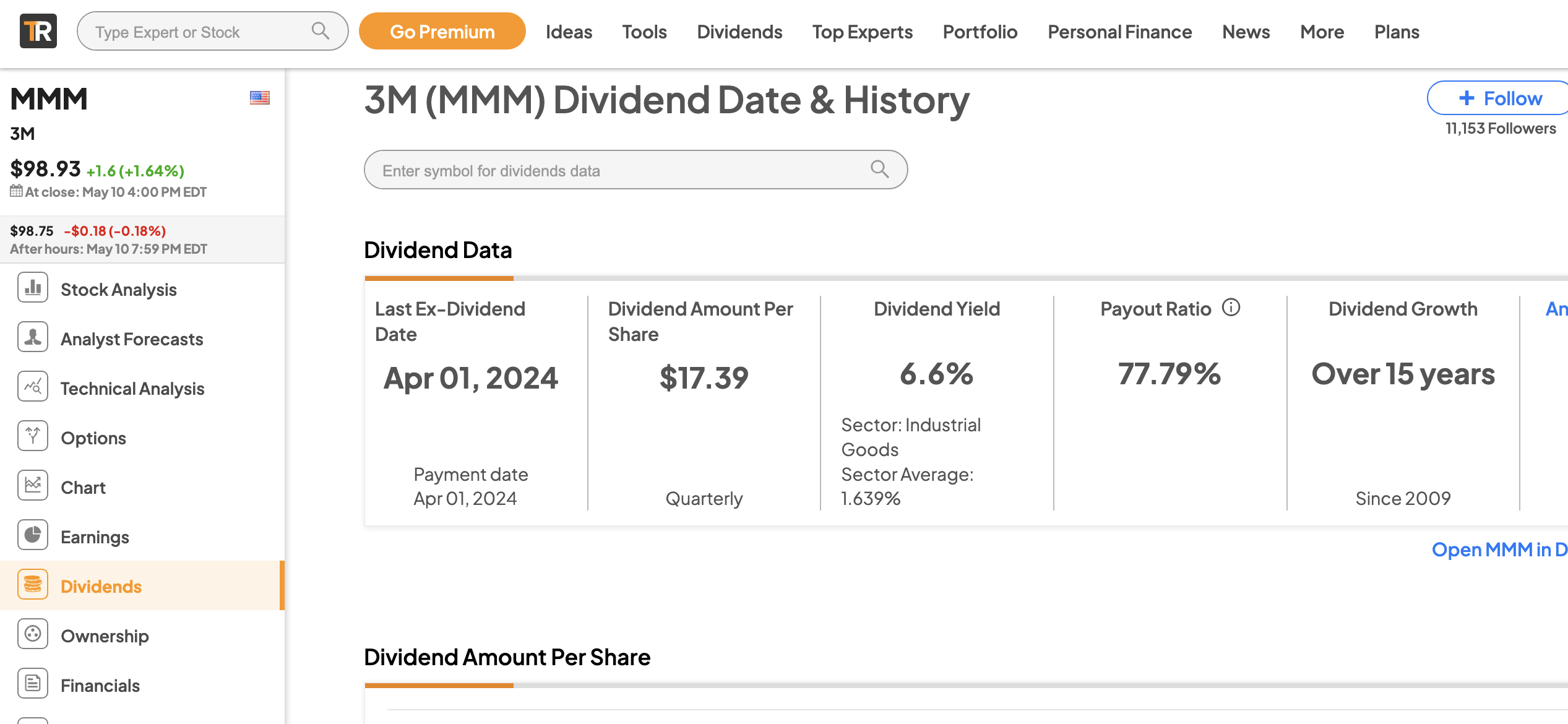This screenshot has height=724, width=1568.
Task: Click the TipRanks logo icon
Action: [38, 31]
